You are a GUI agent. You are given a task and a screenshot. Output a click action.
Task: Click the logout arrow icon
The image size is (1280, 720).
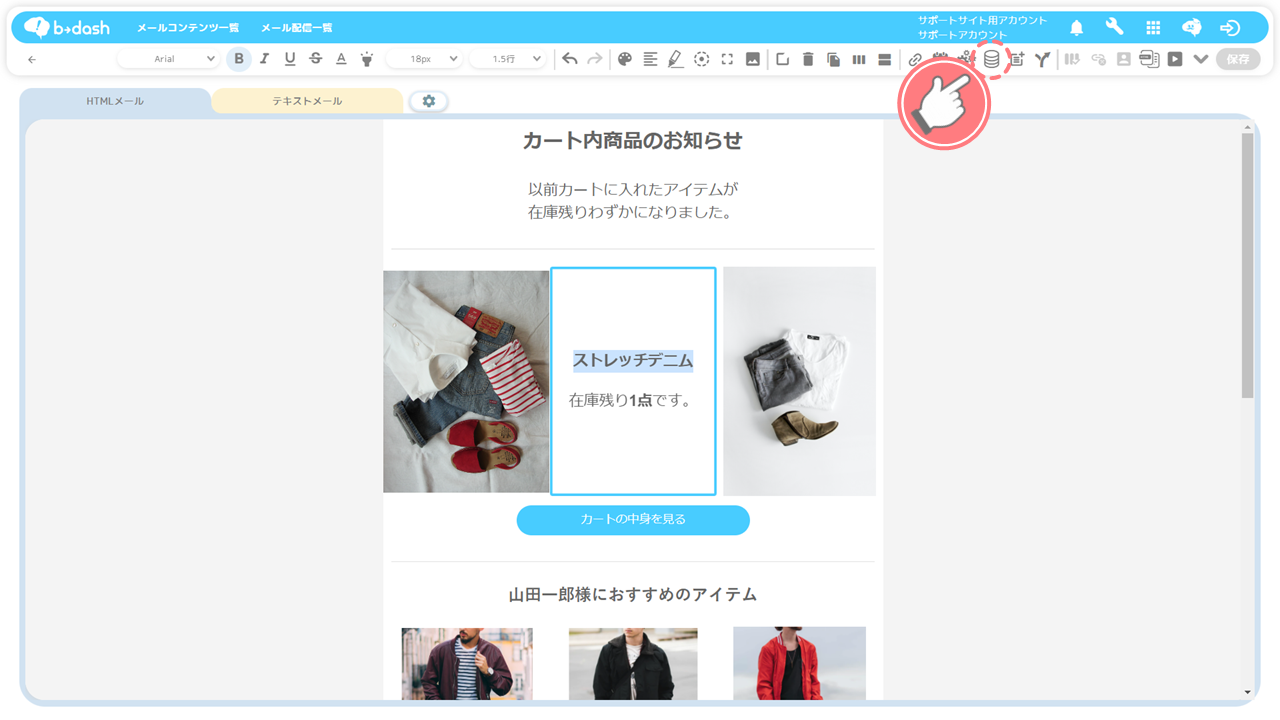(x=1230, y=28)
